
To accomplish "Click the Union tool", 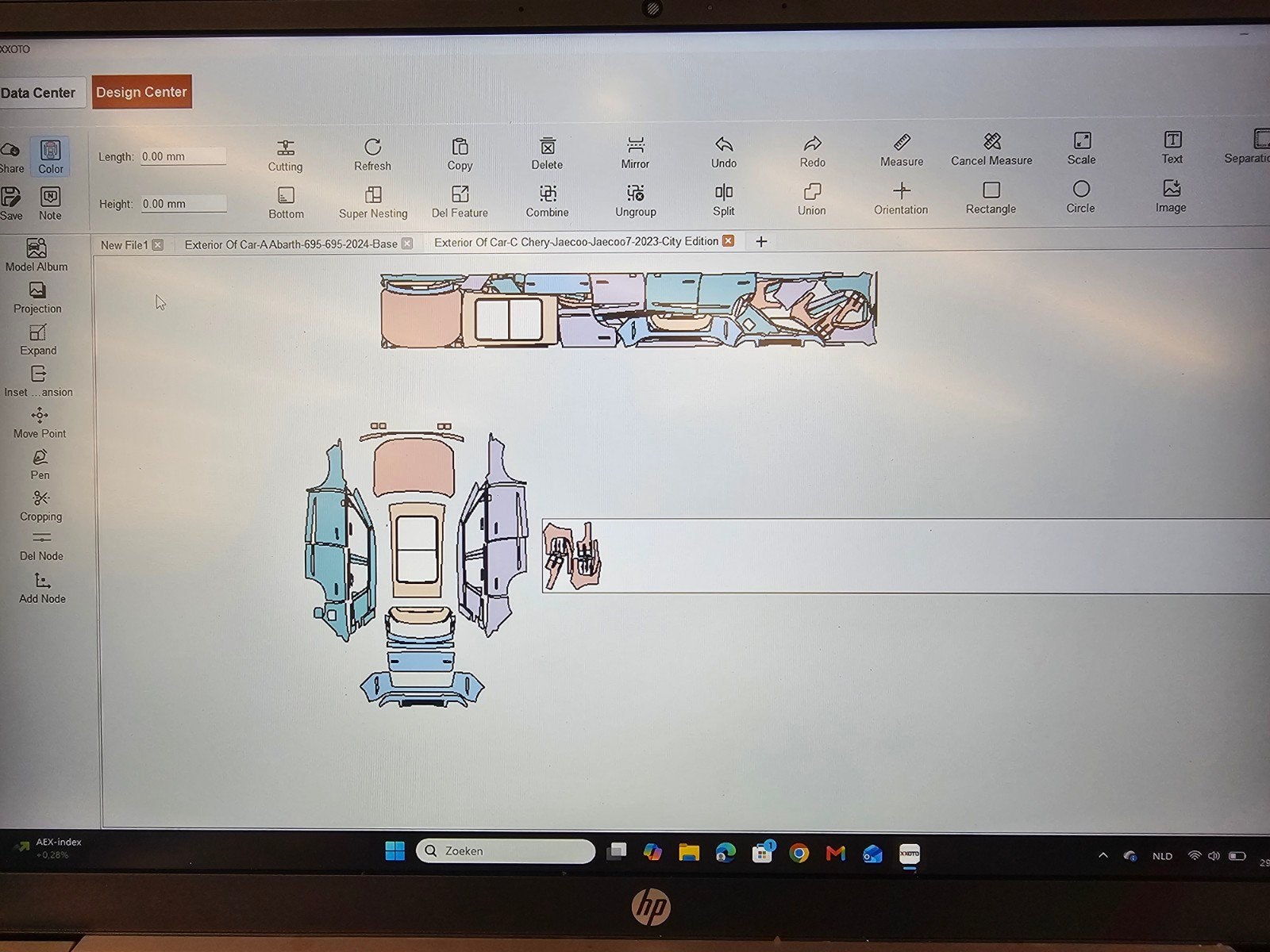I will pyautogui.click(x=811, y=200).
